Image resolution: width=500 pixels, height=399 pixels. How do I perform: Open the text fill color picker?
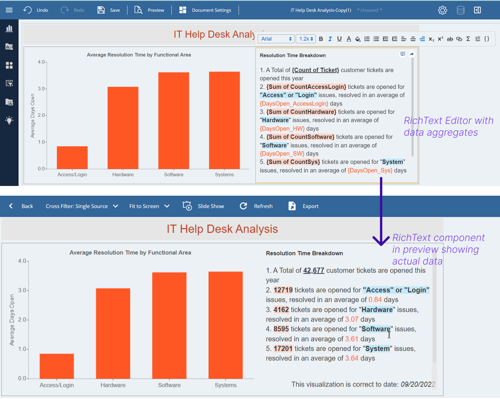point(358,39)
